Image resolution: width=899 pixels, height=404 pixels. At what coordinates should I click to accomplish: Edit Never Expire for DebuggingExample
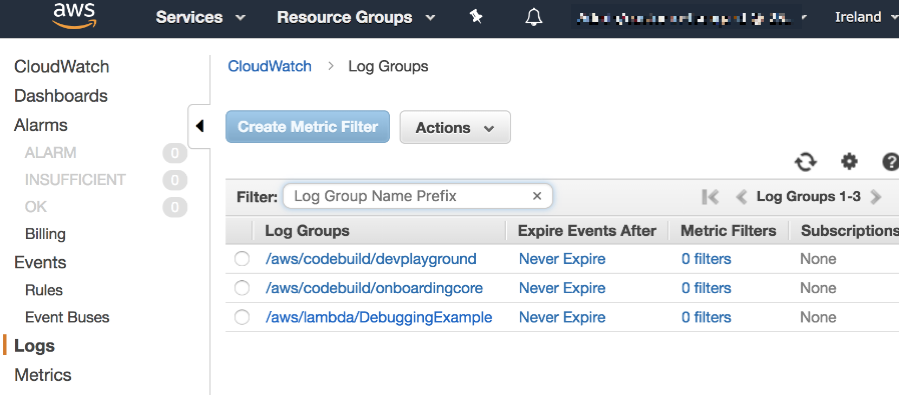562,317
